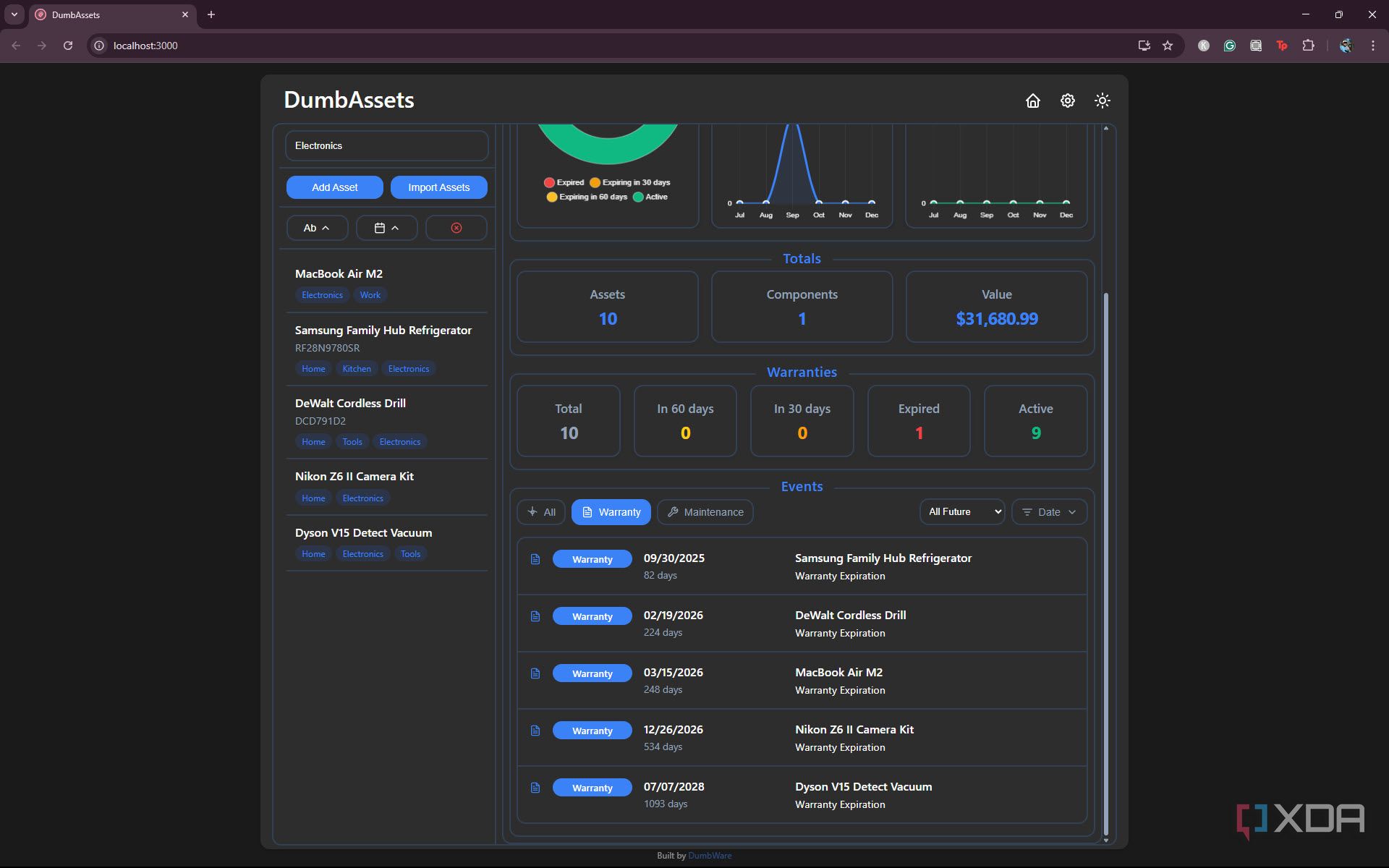This screenshot has width=1389, height=868.
Task: Switch to Maintenance events filter
Action: pyautogui.click(x=705, y=512)
